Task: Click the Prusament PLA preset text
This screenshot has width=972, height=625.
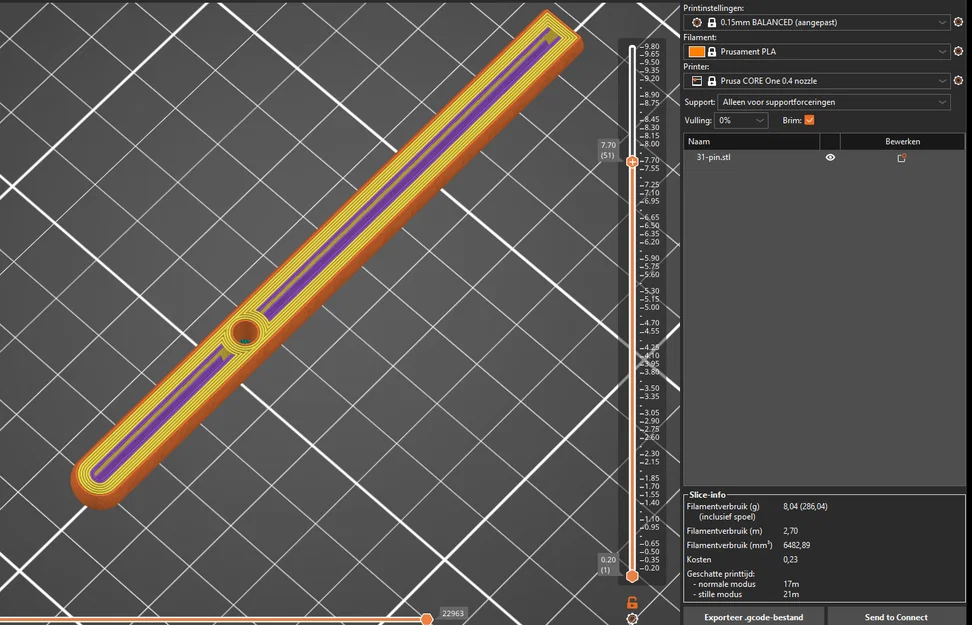Action: [748, 51]
